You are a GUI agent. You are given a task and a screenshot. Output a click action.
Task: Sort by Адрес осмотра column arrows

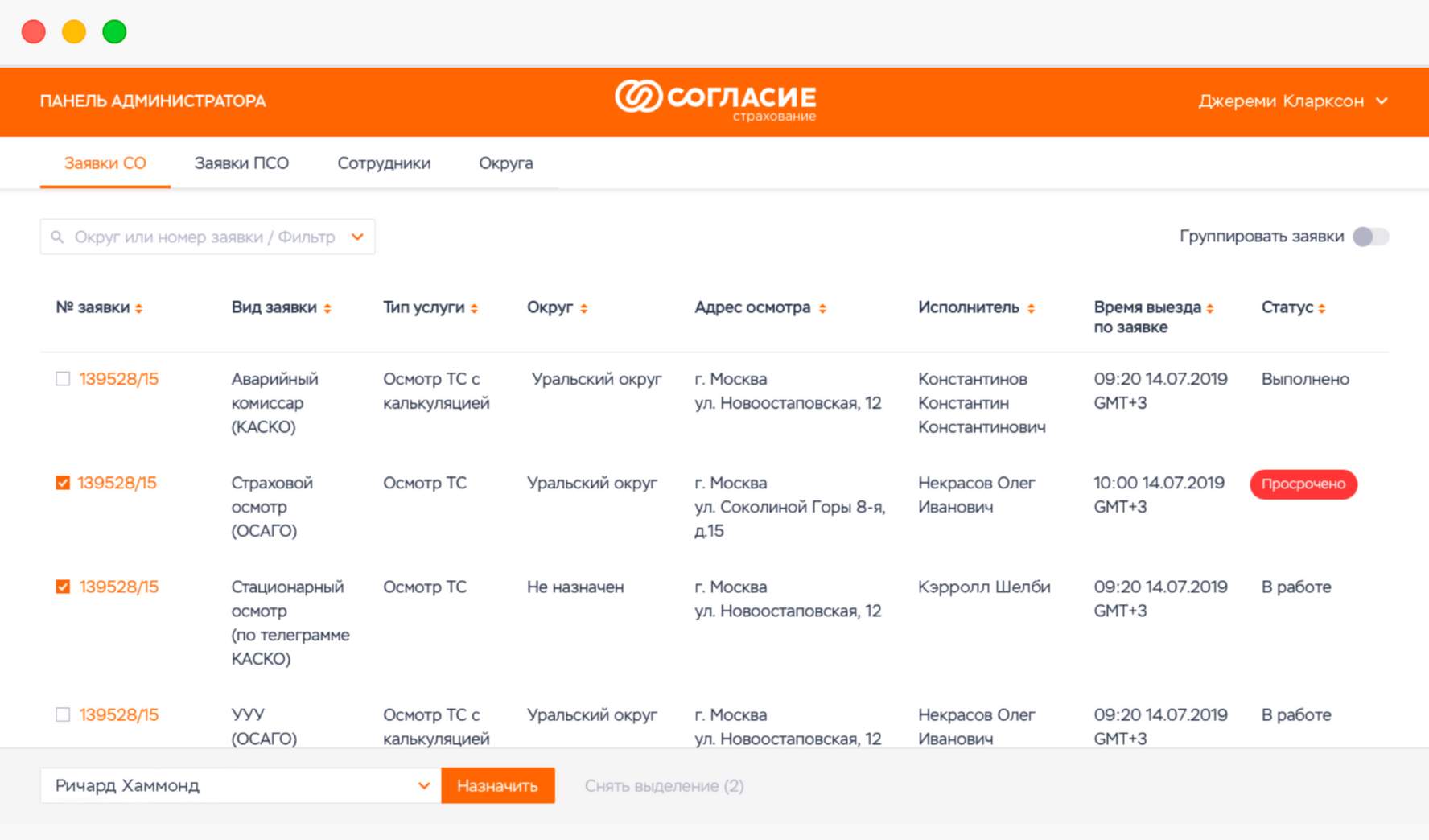point(822,308)
